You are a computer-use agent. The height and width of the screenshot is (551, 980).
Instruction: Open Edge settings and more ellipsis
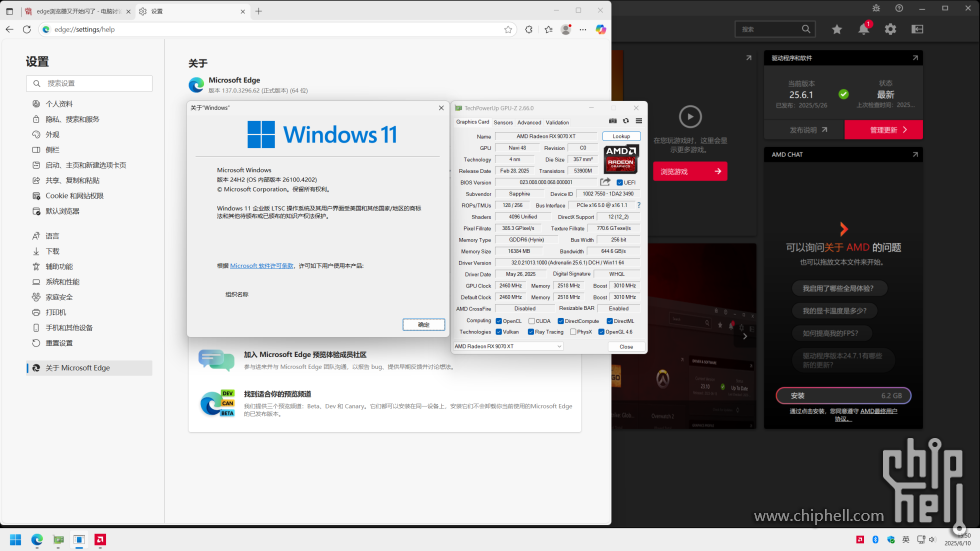(583, 29)
